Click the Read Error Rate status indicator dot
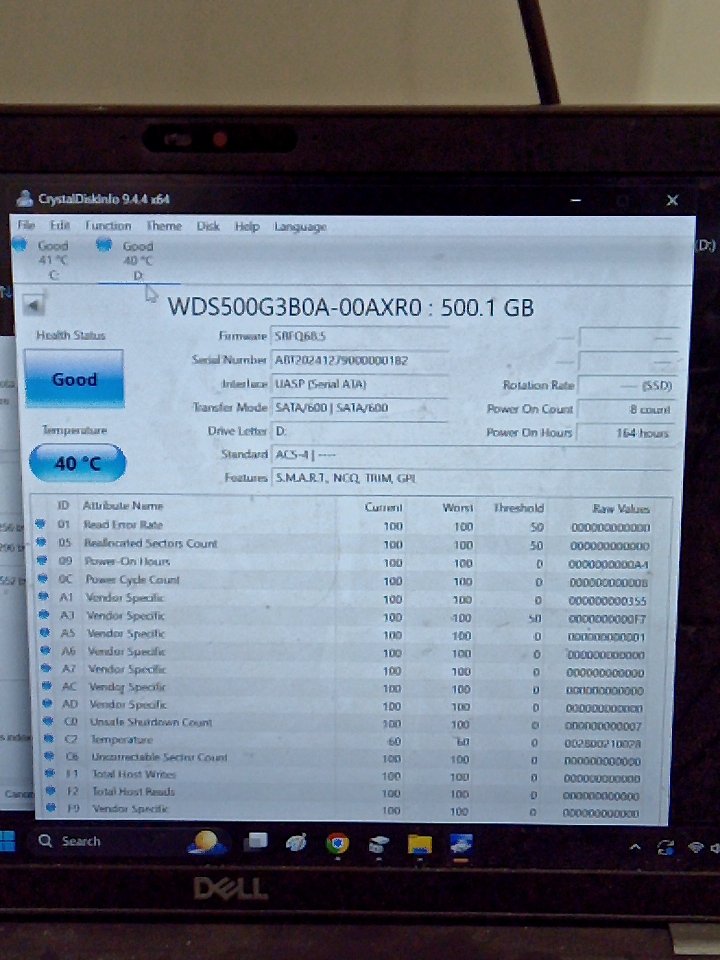 [41, 525]
